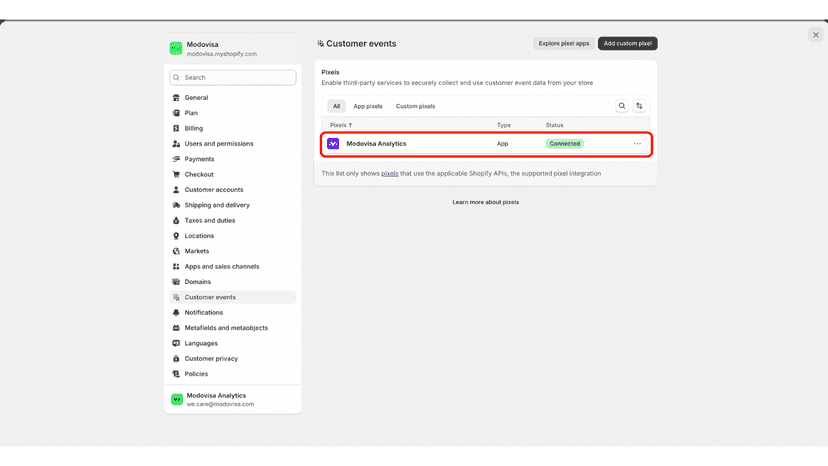
Task: Click the Notifications bell icon
Action: pyautogui.click(x=176, y=313)
